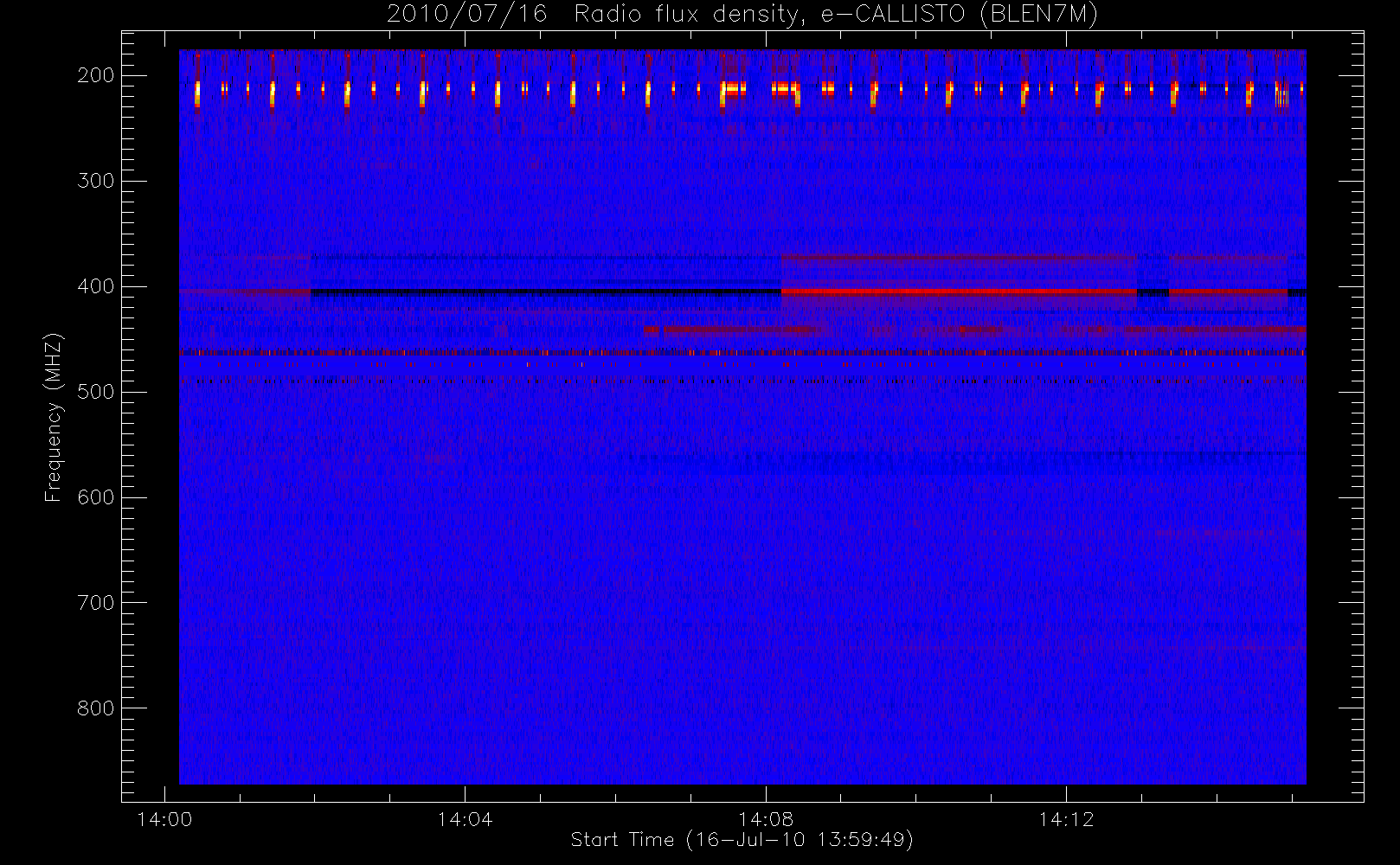
Task: Select the 700 frequency tick label
Action: [x=95, y=603]
